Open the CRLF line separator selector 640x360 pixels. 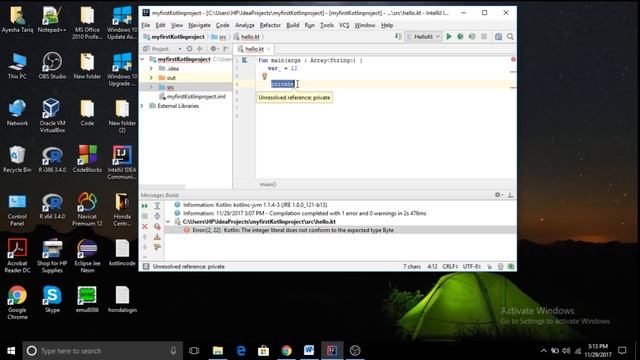point(450,267)
